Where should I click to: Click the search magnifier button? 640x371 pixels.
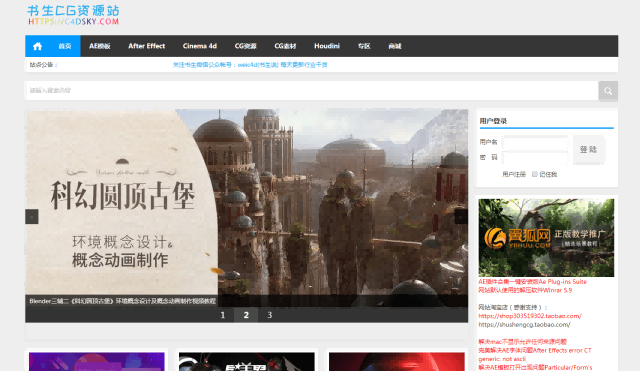click(x=608, y=91)
